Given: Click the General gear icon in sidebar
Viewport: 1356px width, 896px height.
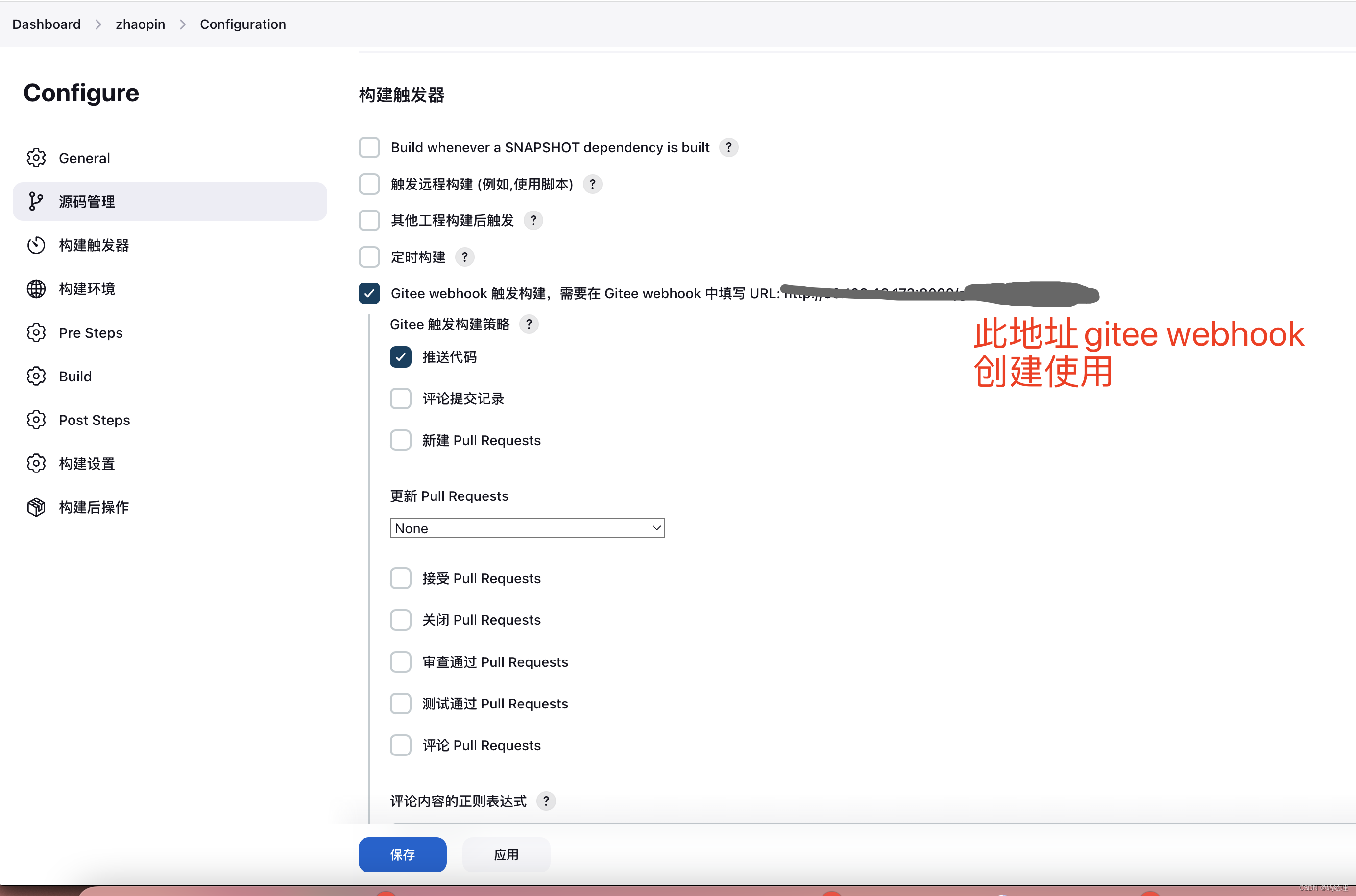Looking at the screenshot, I should [x=36, y=158].
